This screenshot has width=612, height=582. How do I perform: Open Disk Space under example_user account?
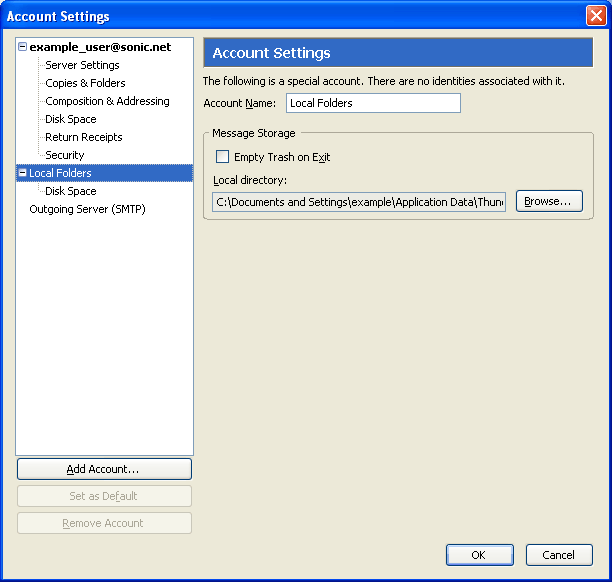point(71,119)
